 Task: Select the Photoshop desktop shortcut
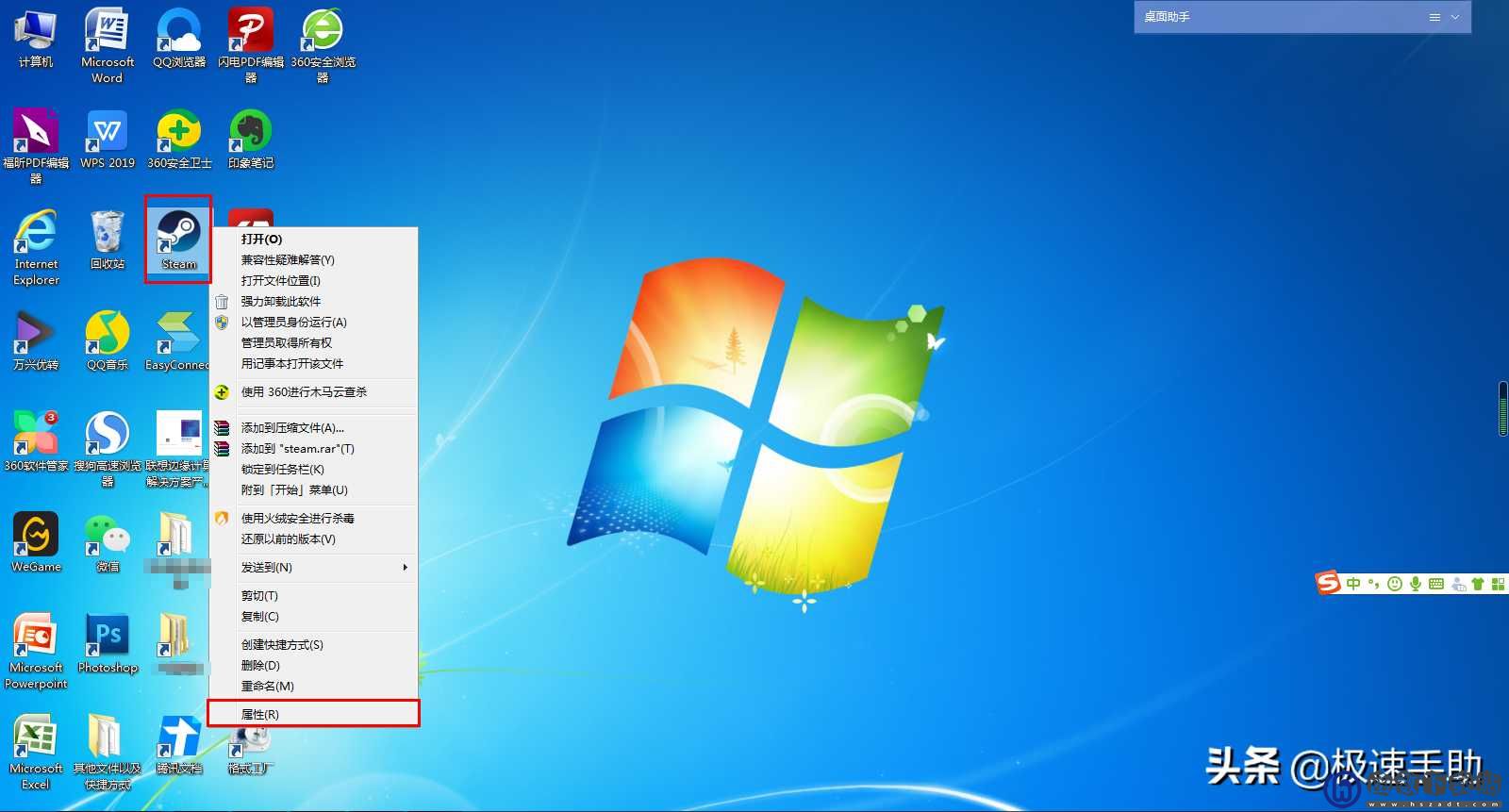coord(108,644)
